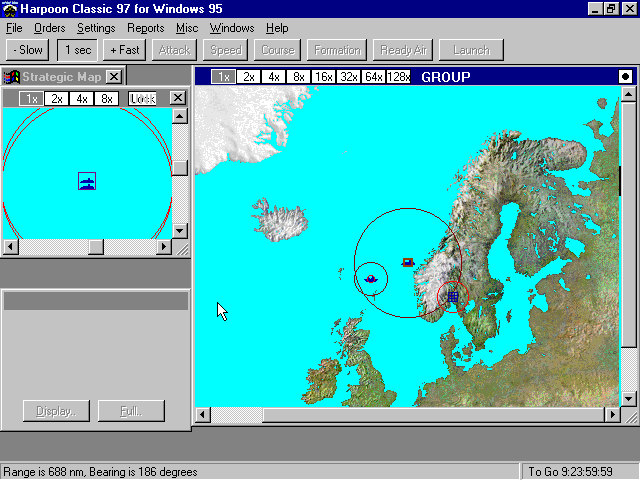Click GROUP map horizontal scrollbar thumb
This screenshot has width=640, height=480.
tap(433, 415)
